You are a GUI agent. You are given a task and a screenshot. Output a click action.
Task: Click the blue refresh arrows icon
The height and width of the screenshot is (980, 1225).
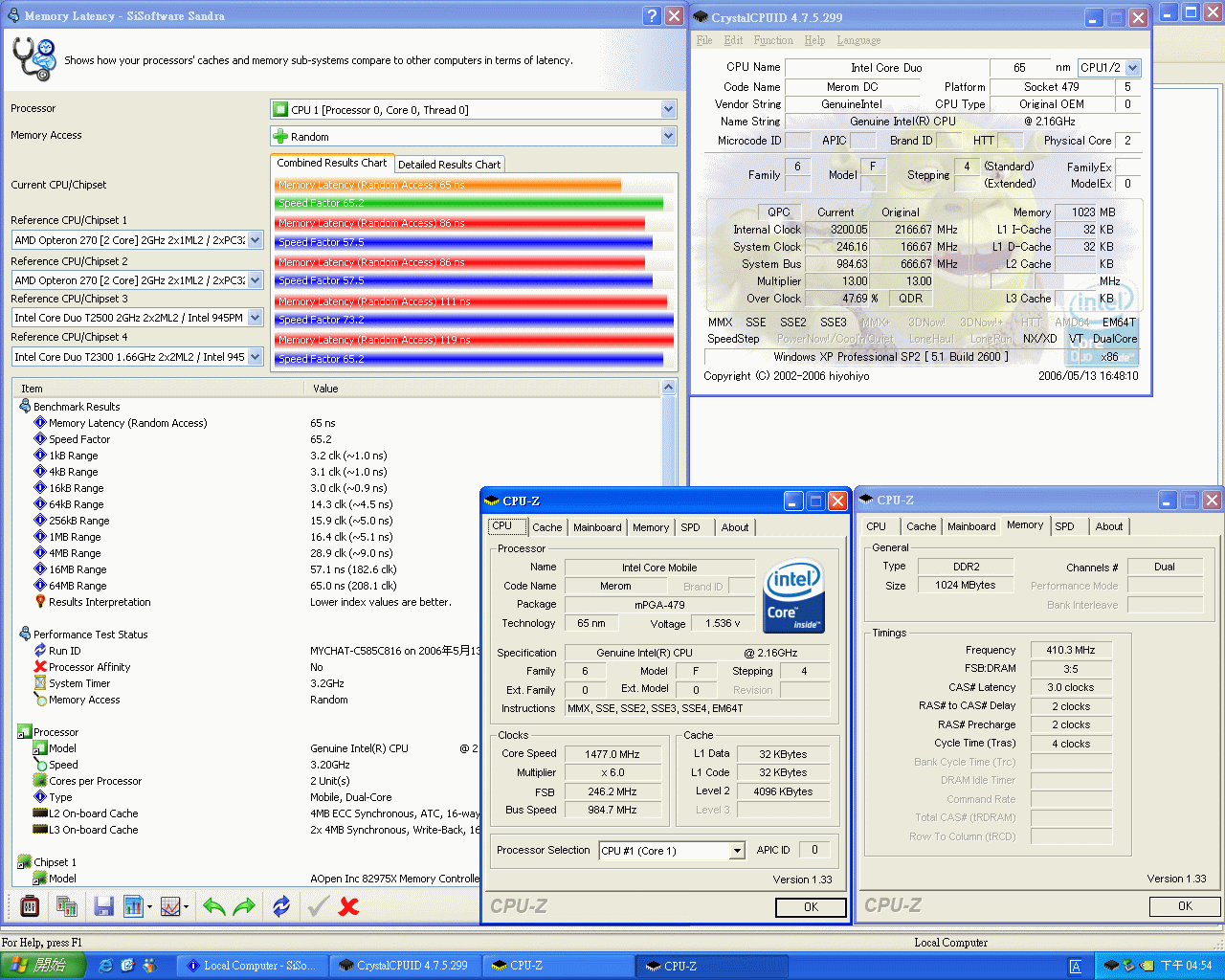[x=281, y=905]
